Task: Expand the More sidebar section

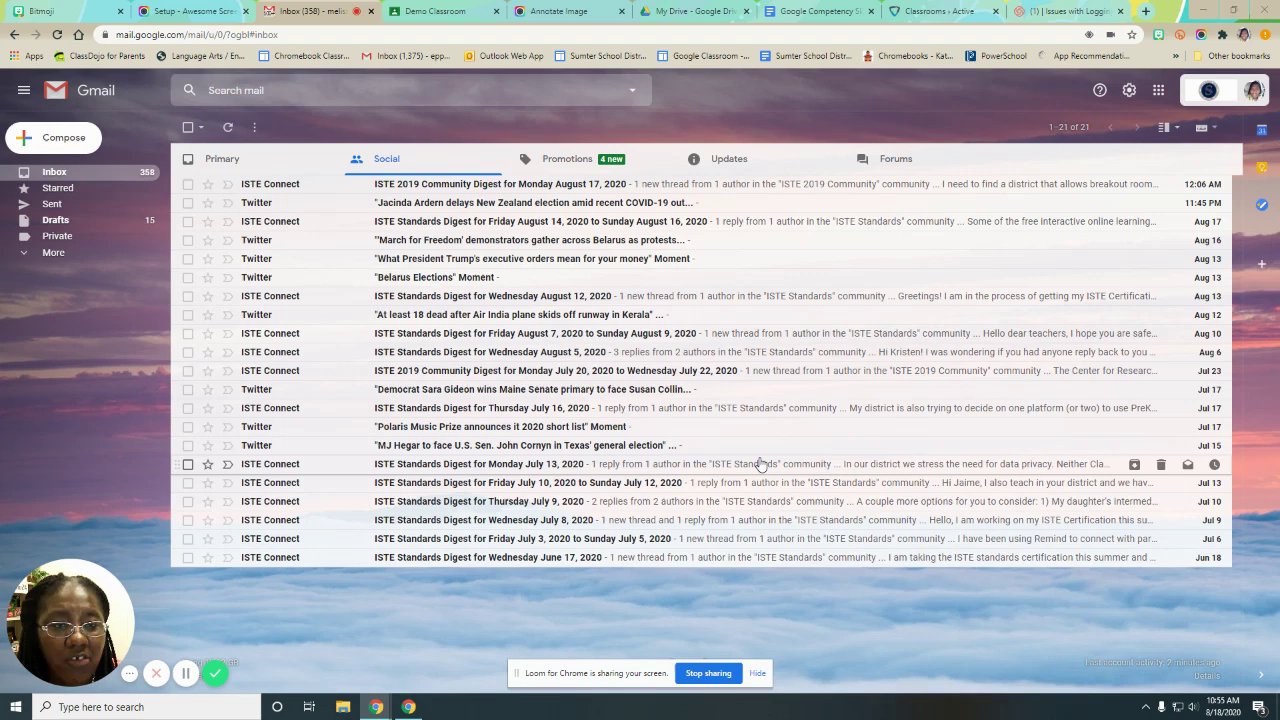Action: pos(53,252)
